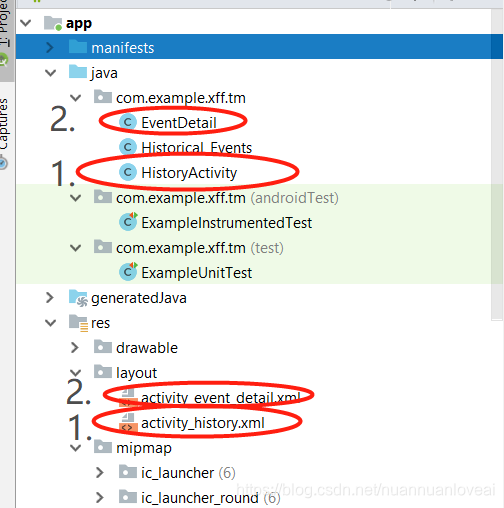Click the project tree vertical scrollbar
This screenshot has height=508, width=504.
click(x=497, y=165)
